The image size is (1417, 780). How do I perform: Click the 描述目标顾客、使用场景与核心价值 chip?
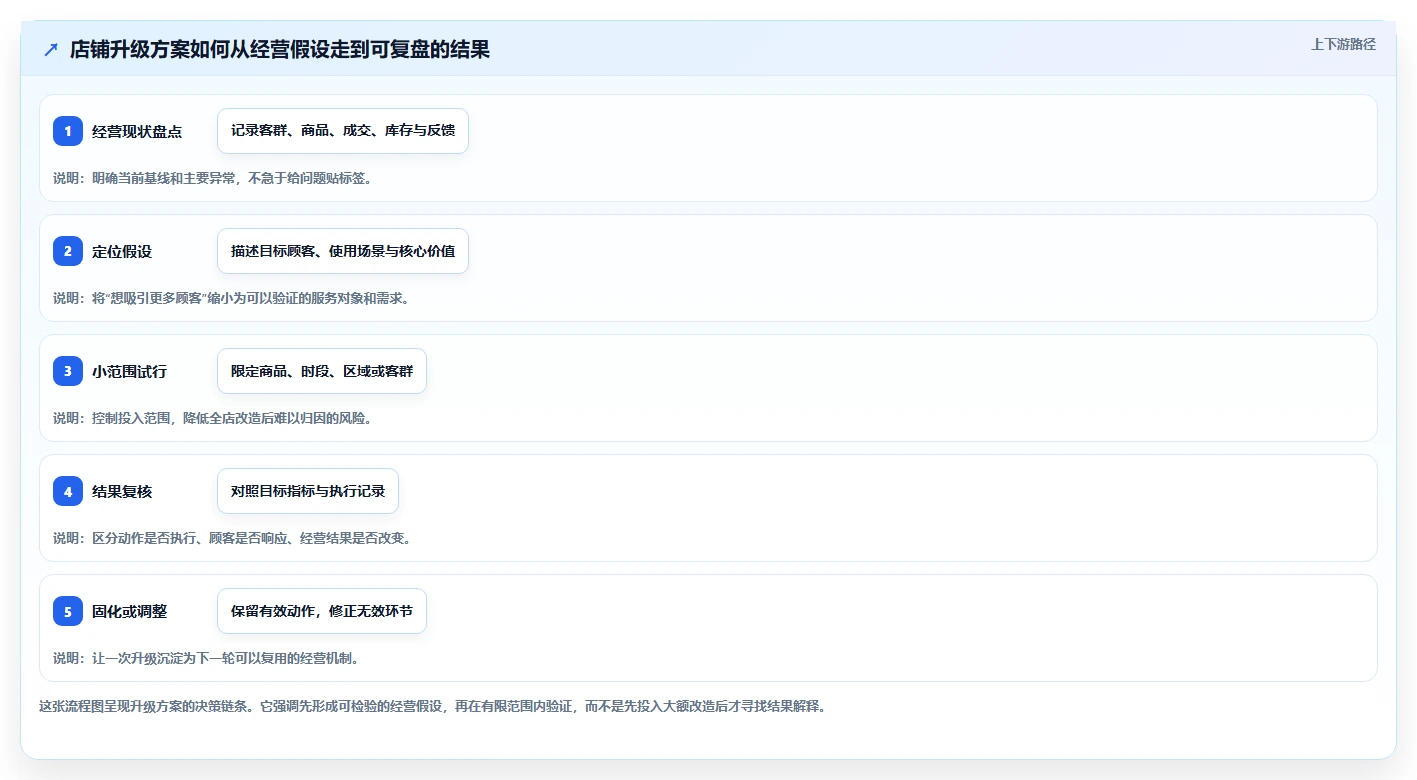point(343,251)
